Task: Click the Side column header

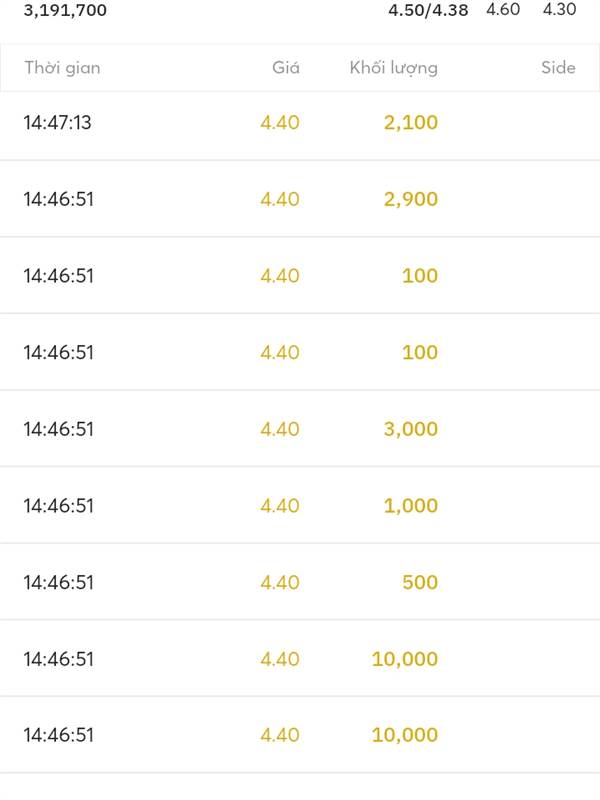Action: coord(558,67)
